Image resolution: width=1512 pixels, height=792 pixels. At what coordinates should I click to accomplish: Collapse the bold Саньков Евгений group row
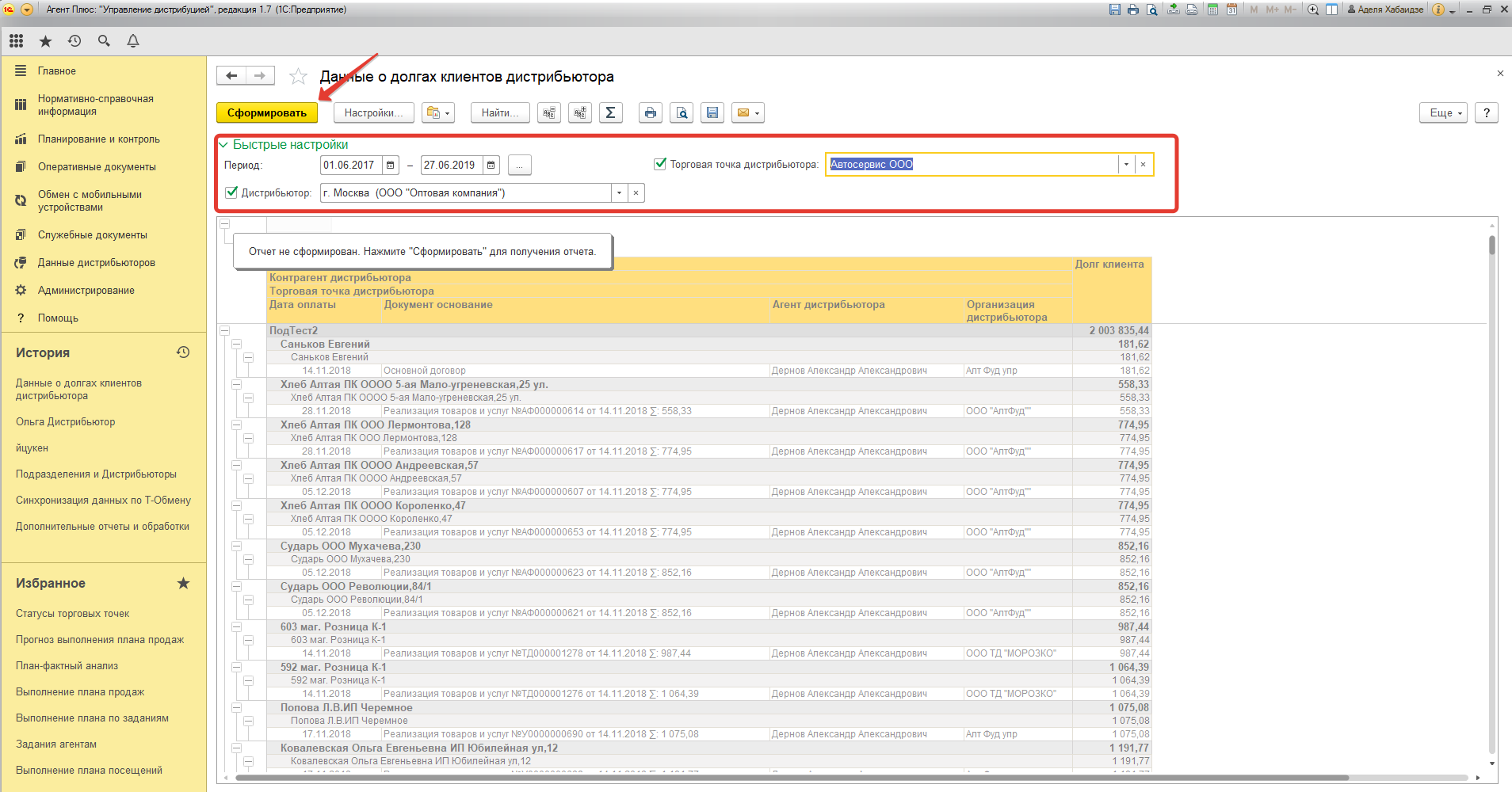pos(236,344)
